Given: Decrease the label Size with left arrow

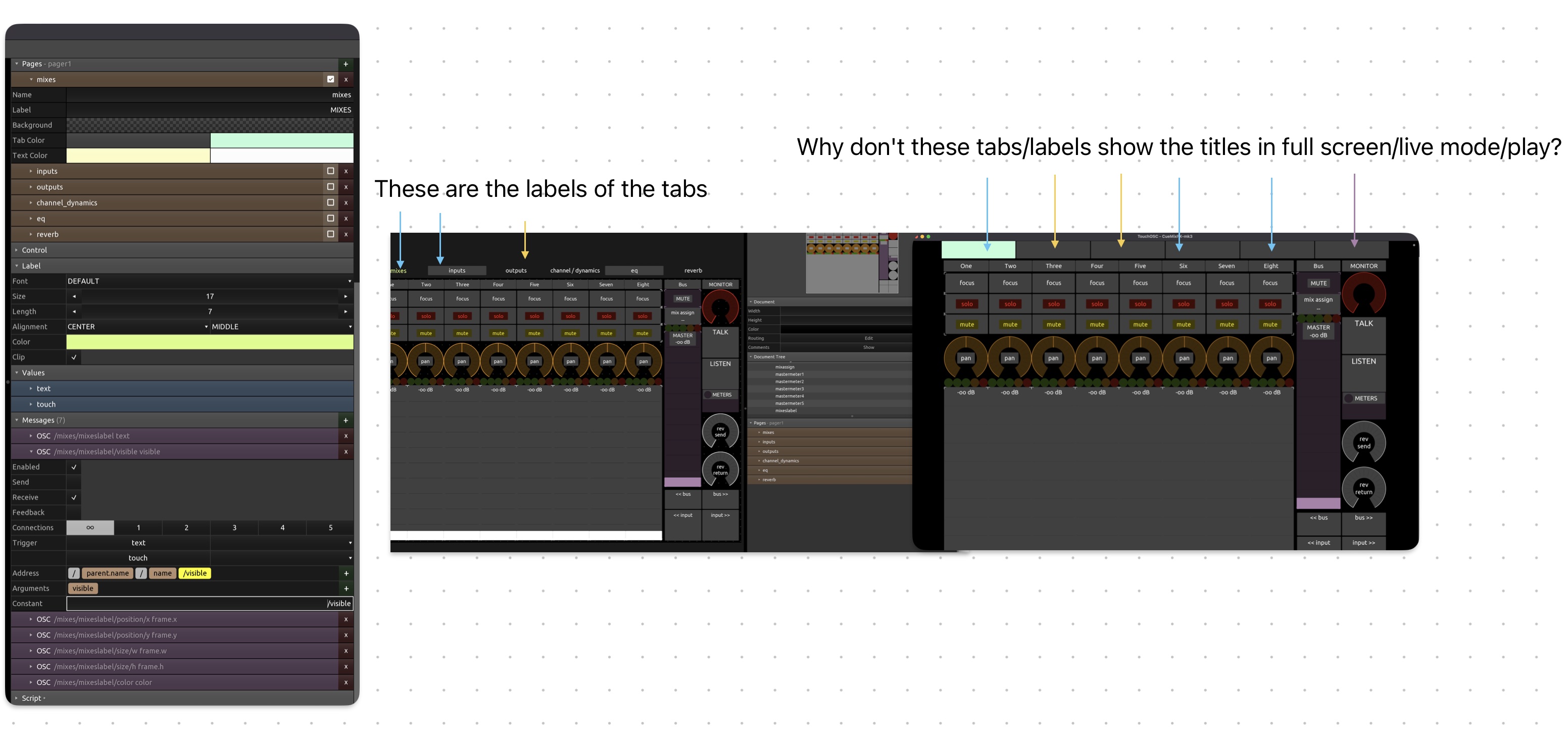Looking at the screenshot, I should [74, 297].
